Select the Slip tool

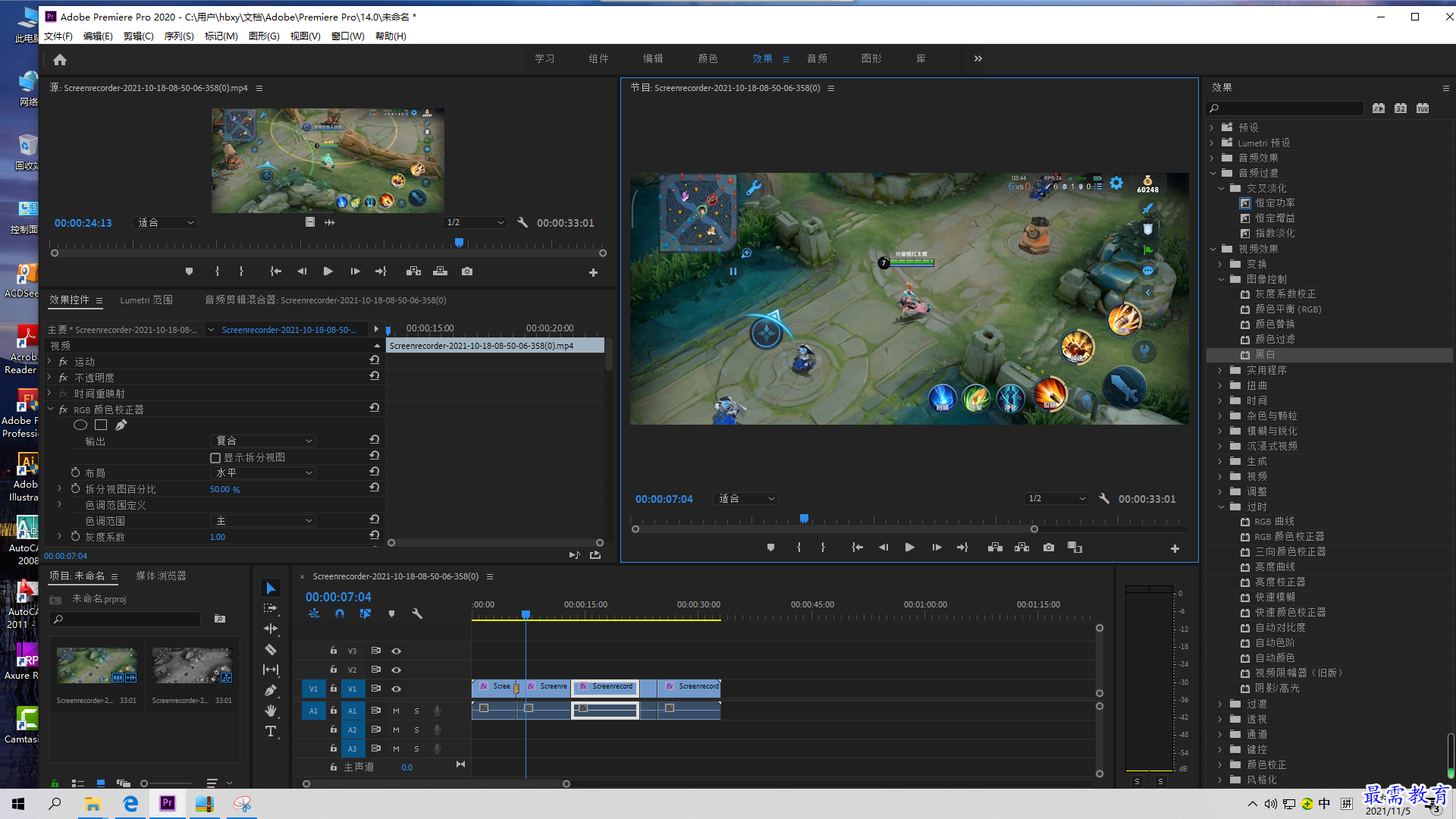pos(271,670)
